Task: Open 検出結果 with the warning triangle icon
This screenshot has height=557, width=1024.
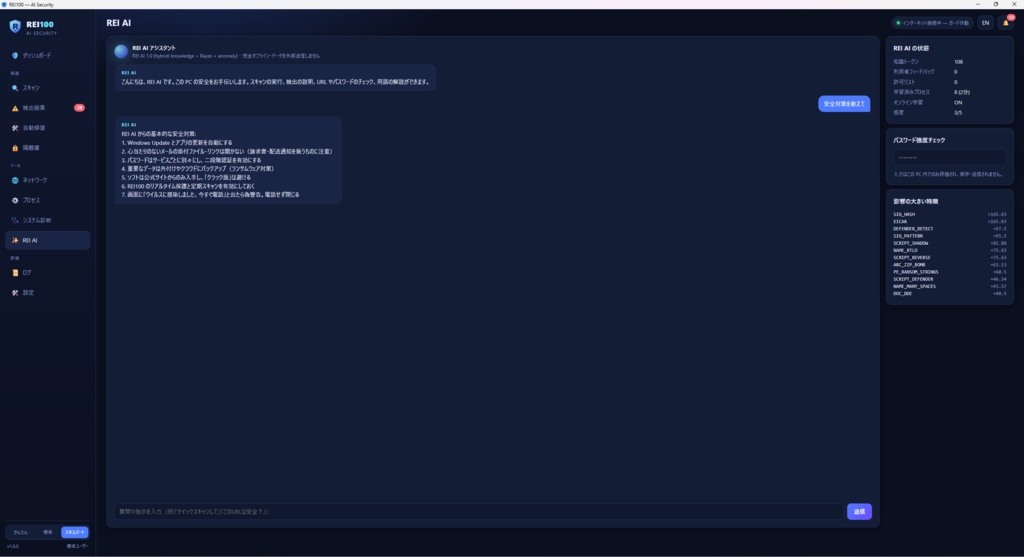Action: pos(48,108)
